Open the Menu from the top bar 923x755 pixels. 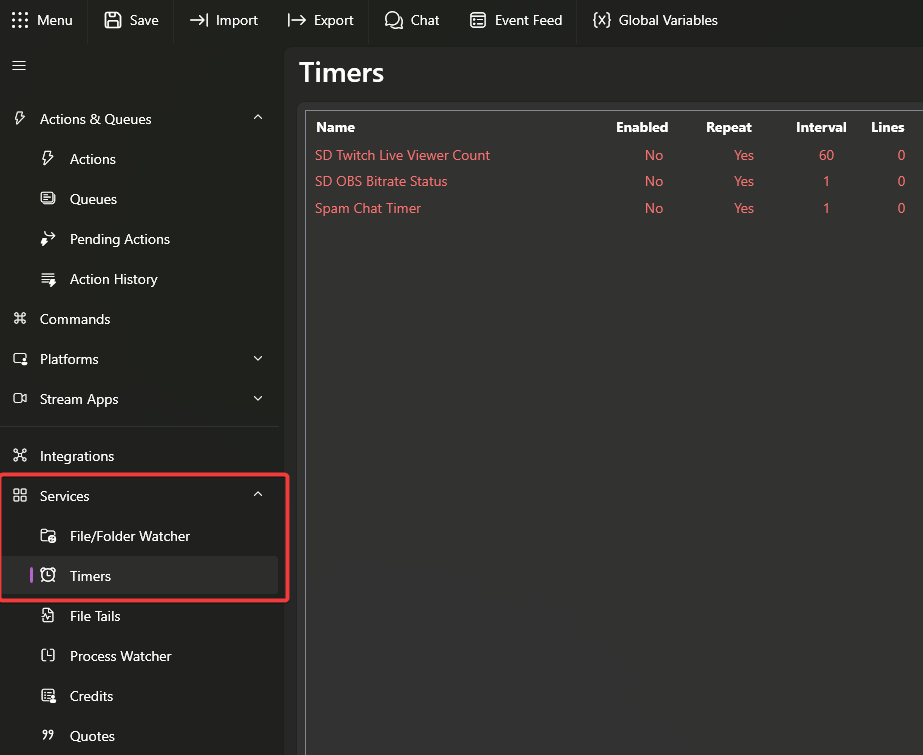(x=43, y=20)
